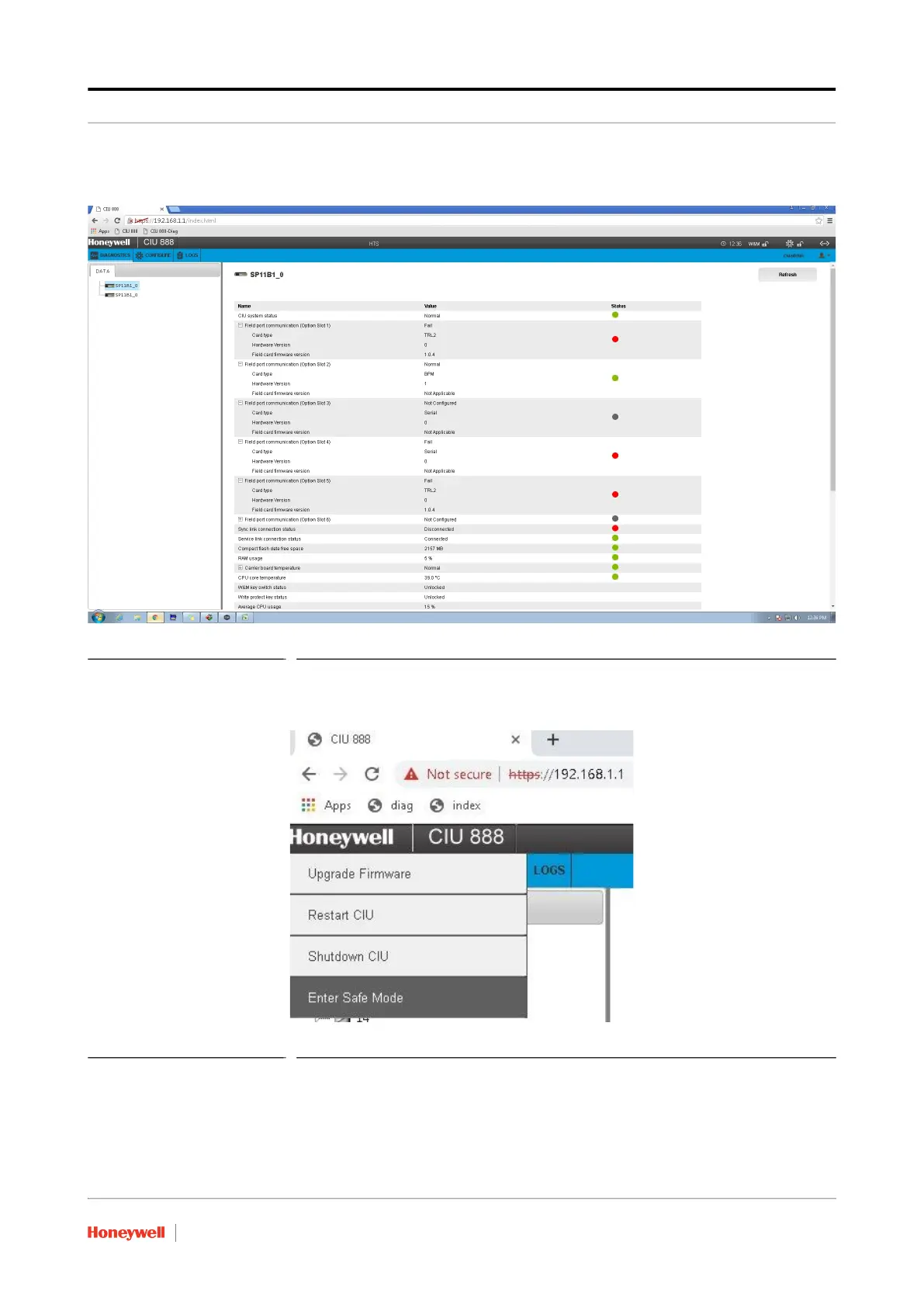
Task: Open the LOGS tab in top screenshot
Action: [x=188, y=255]
